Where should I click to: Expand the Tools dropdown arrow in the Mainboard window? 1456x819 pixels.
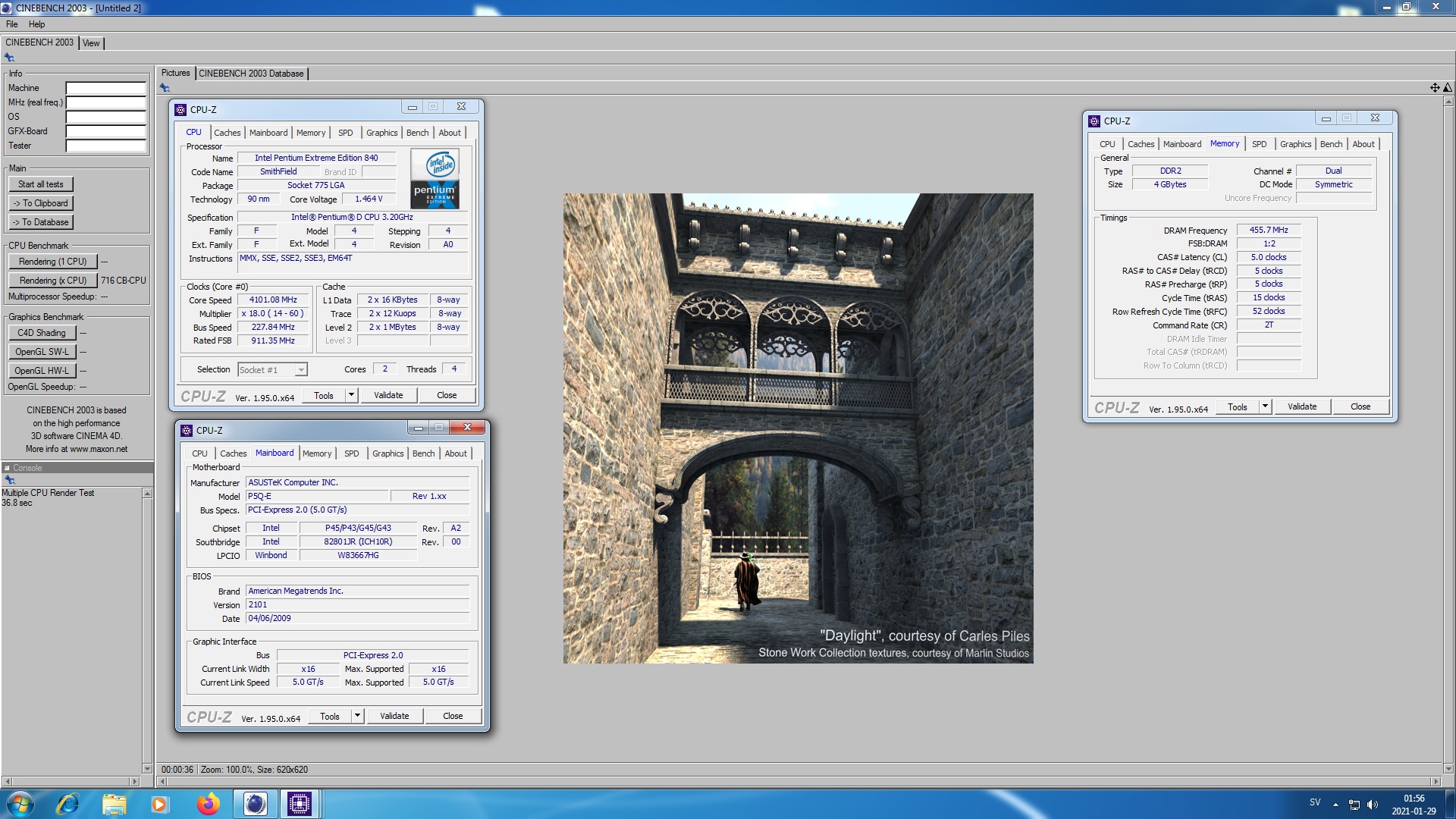(357, 716)
